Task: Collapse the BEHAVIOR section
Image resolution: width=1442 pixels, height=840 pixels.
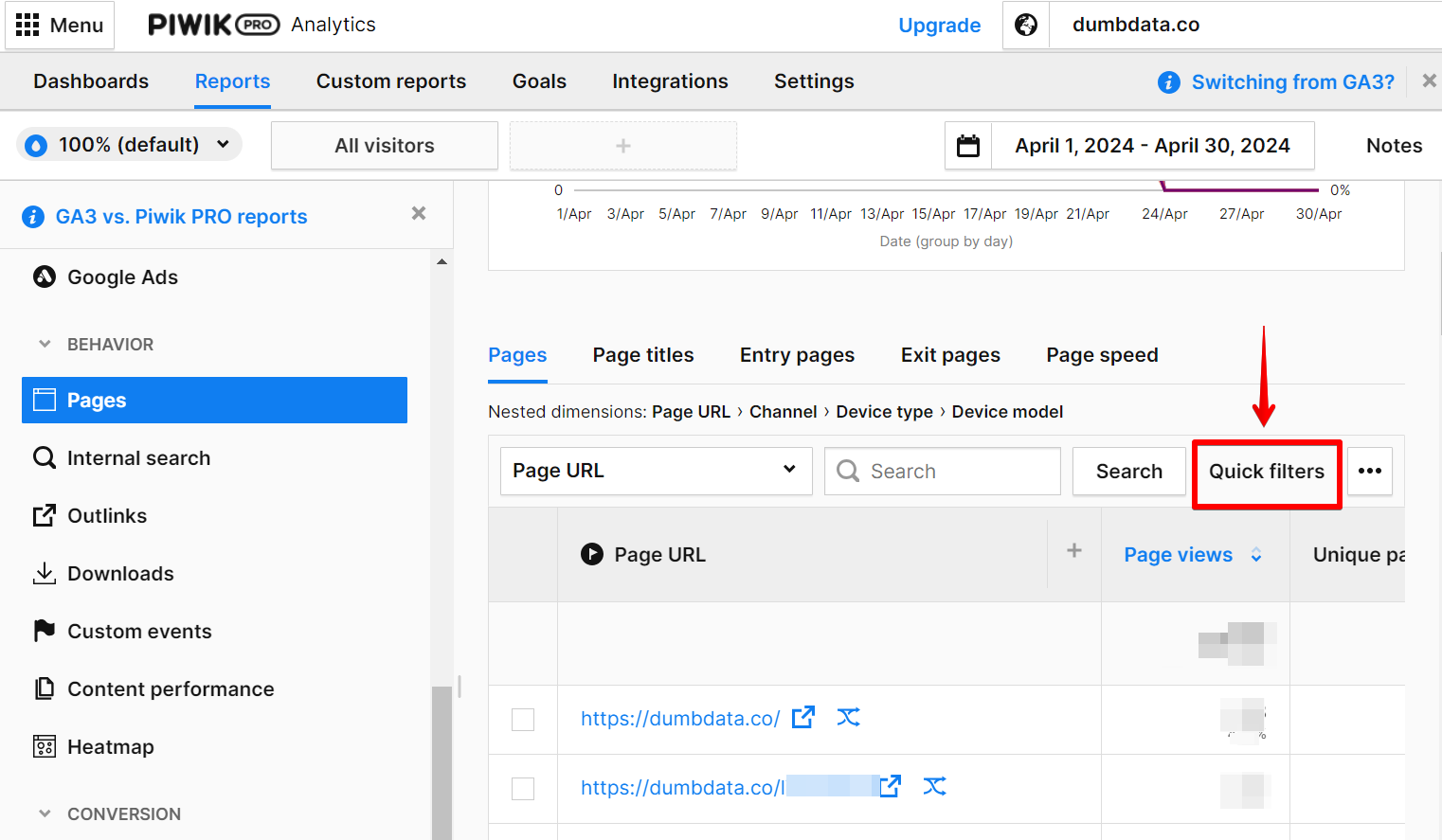Action: (45, 344)
